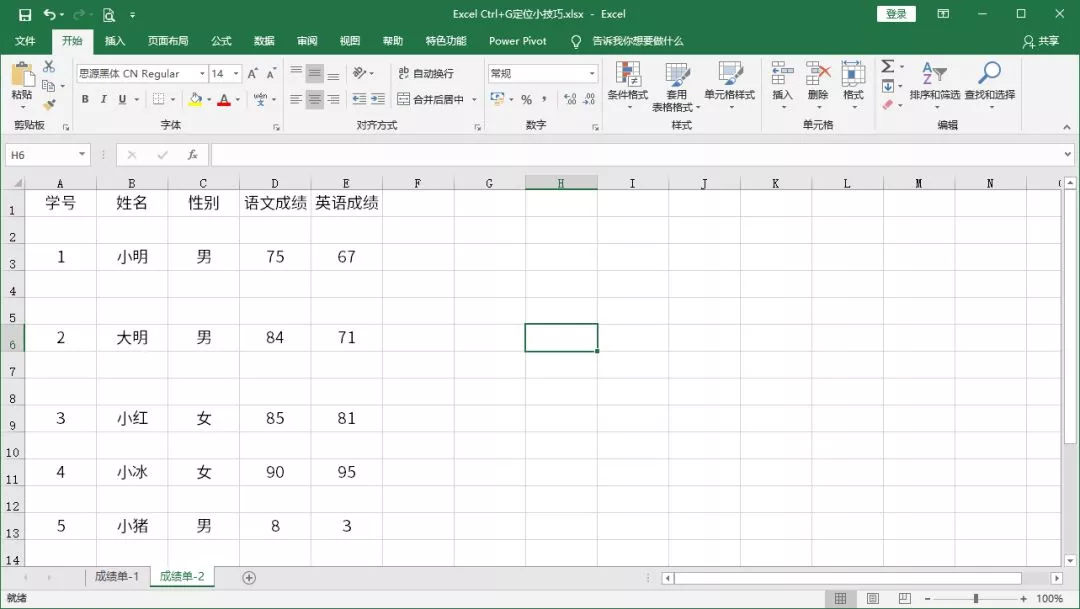This screenshot has height=609, width=1080.
Task: Open the 公式 ribbon tab
Action: tap(221, 41)
